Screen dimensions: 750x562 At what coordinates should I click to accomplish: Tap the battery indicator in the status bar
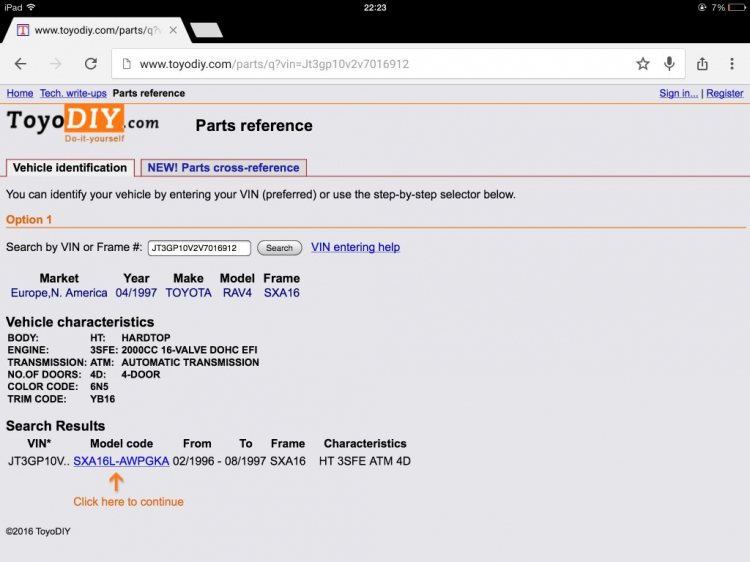click(736, 8)
